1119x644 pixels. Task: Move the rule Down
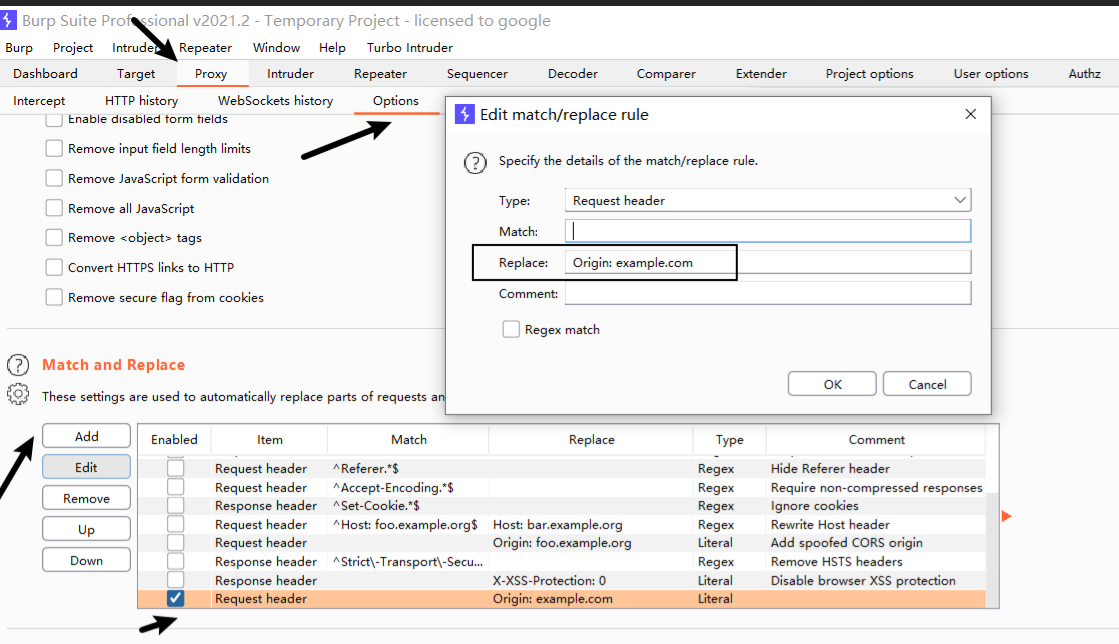tap(86, 560)
